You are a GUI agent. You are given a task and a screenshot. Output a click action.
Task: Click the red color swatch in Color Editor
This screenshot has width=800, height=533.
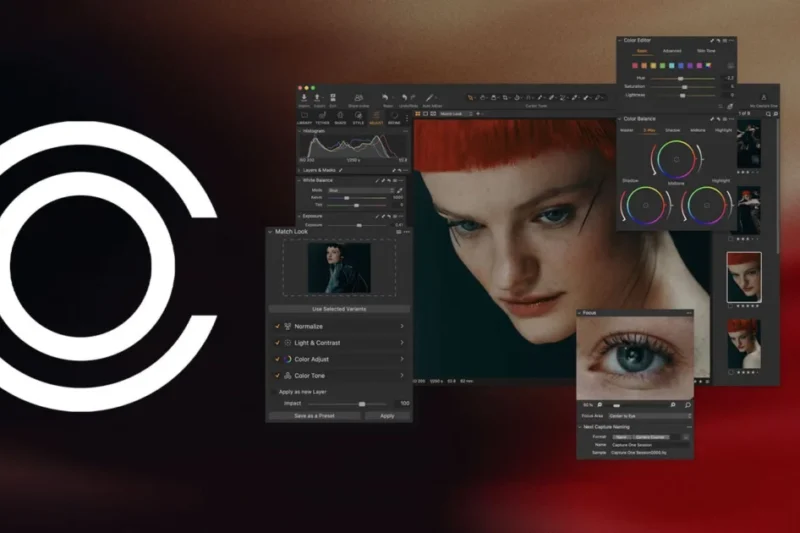pos(635,66)
